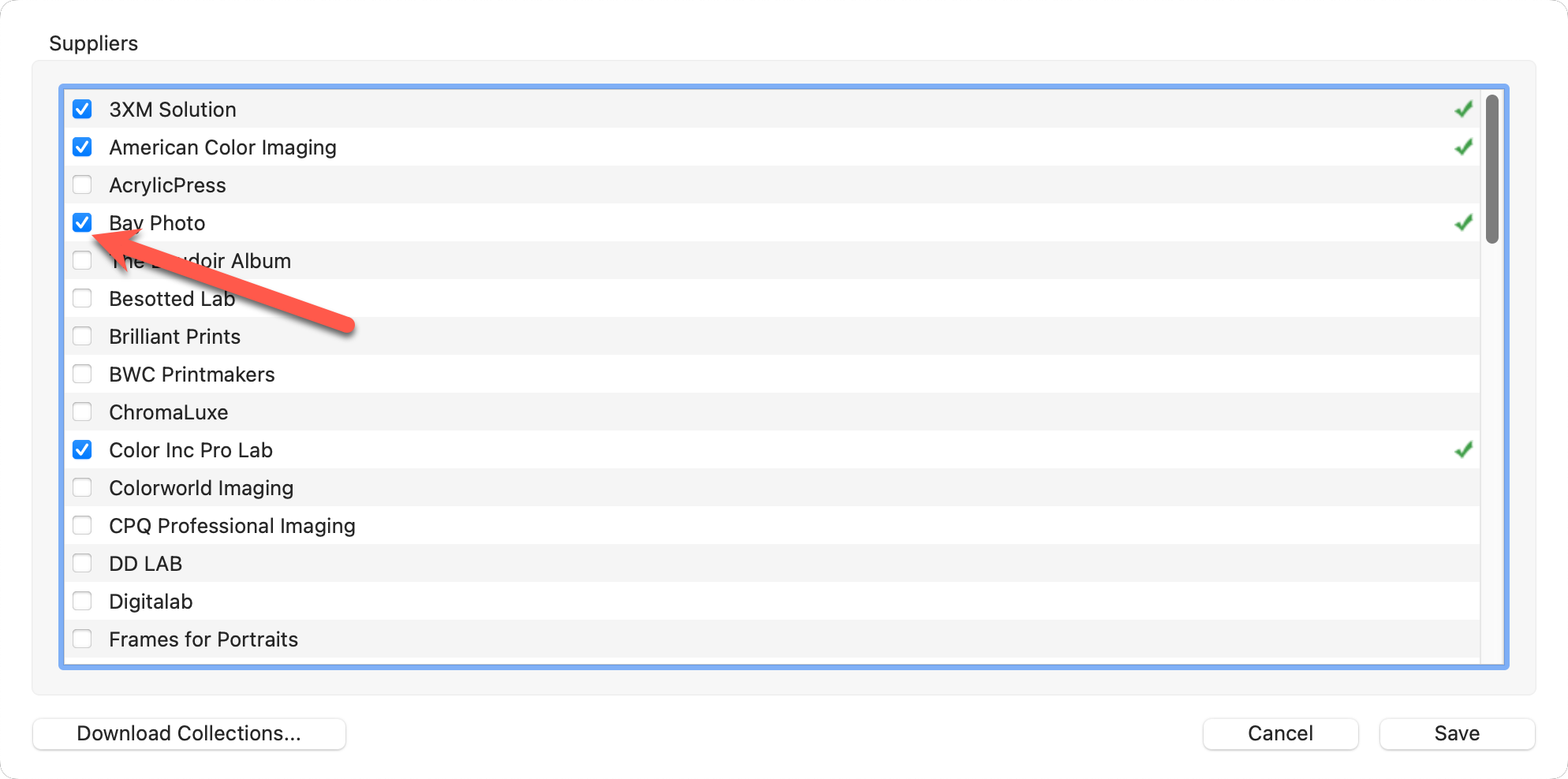Click the Download Collections button
1568x779 pixels.
(x=189, y=734)
